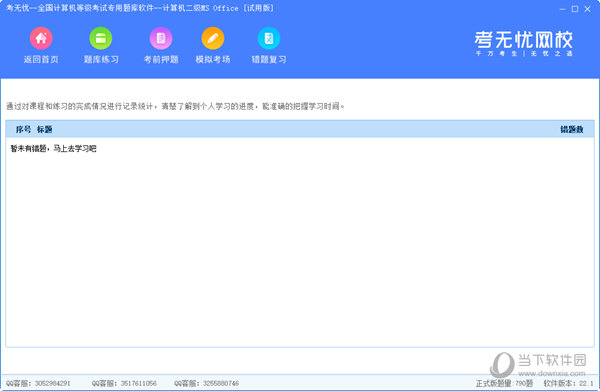
Task: Click the 错题复习 cyan icon
Action: (269, 38)
